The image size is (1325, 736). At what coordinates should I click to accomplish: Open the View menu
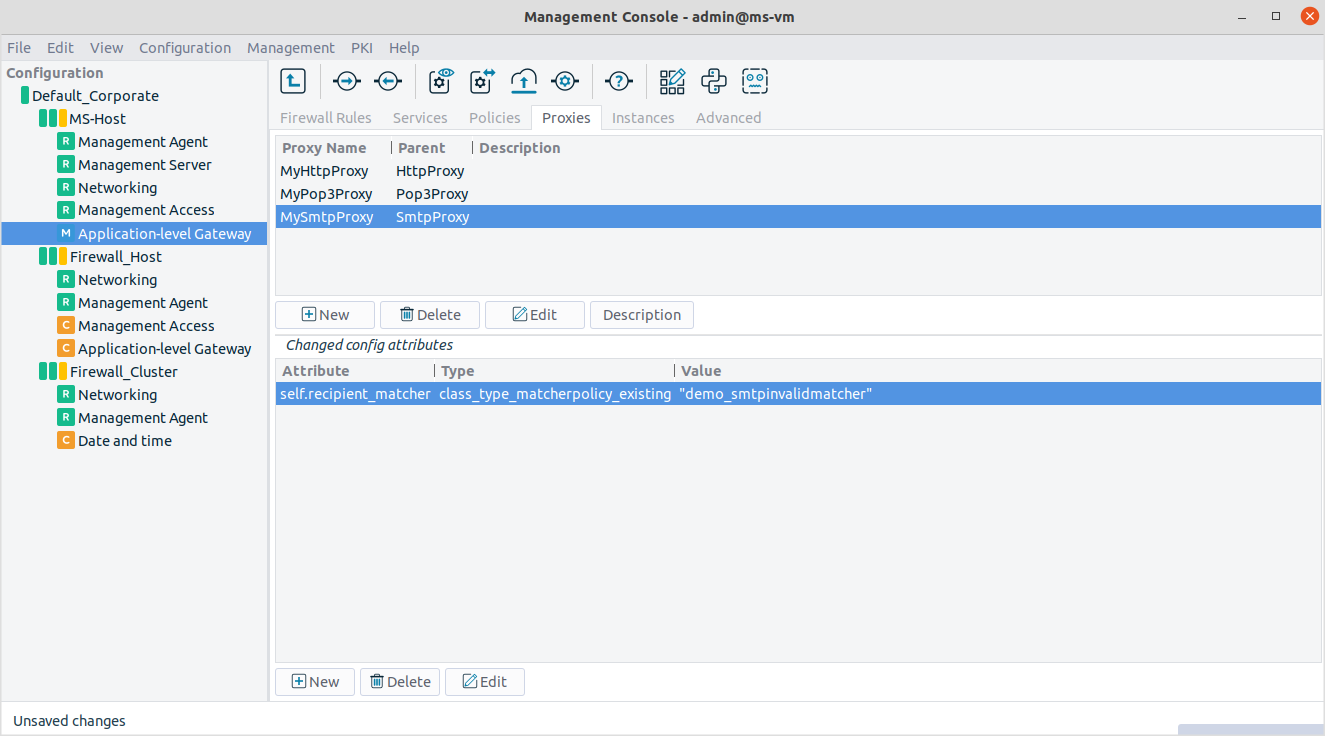pyautogui.click(x=106, y=48)
